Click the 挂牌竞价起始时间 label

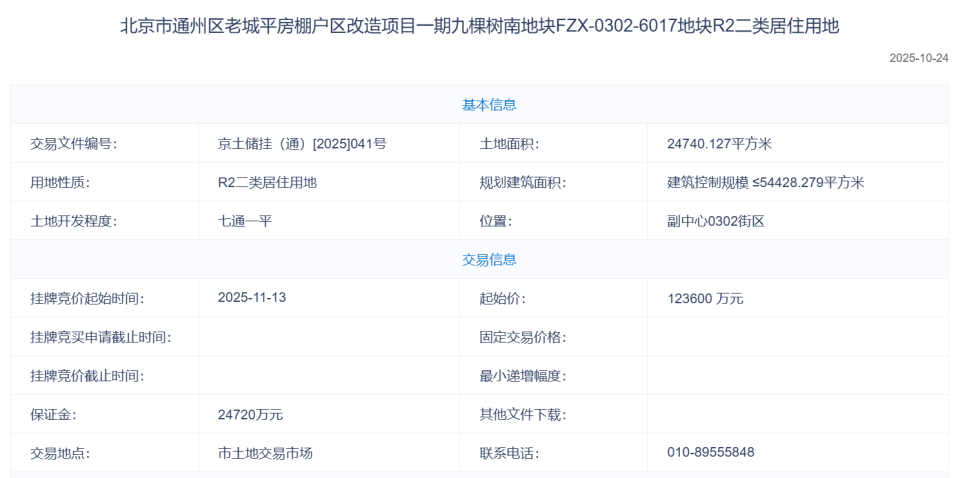point(87,299)
